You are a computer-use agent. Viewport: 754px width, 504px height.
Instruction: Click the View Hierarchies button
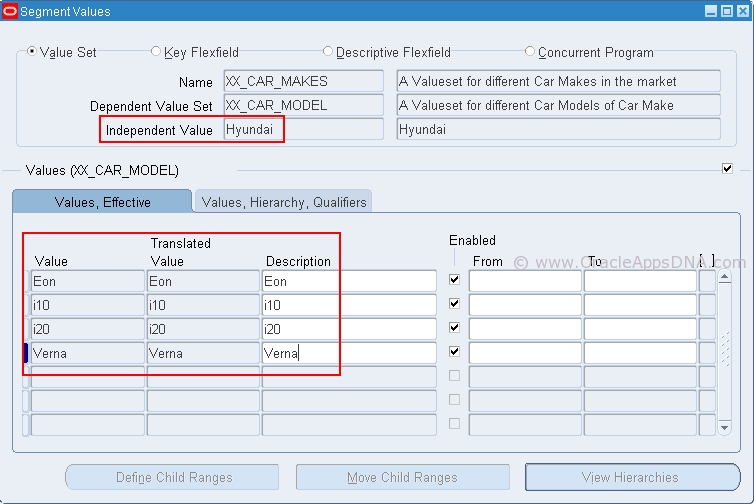coord(632,477)
